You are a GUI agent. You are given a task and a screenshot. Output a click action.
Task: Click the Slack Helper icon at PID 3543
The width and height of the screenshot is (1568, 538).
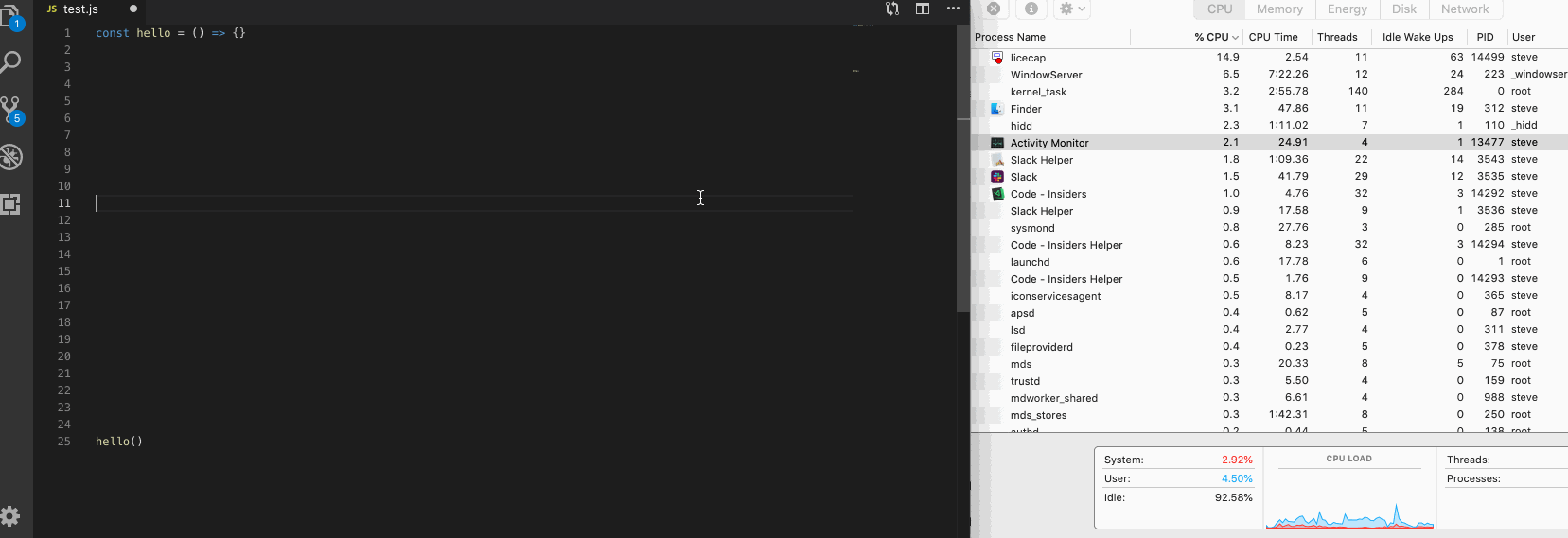pyautogui.click(x=996, y=160)
